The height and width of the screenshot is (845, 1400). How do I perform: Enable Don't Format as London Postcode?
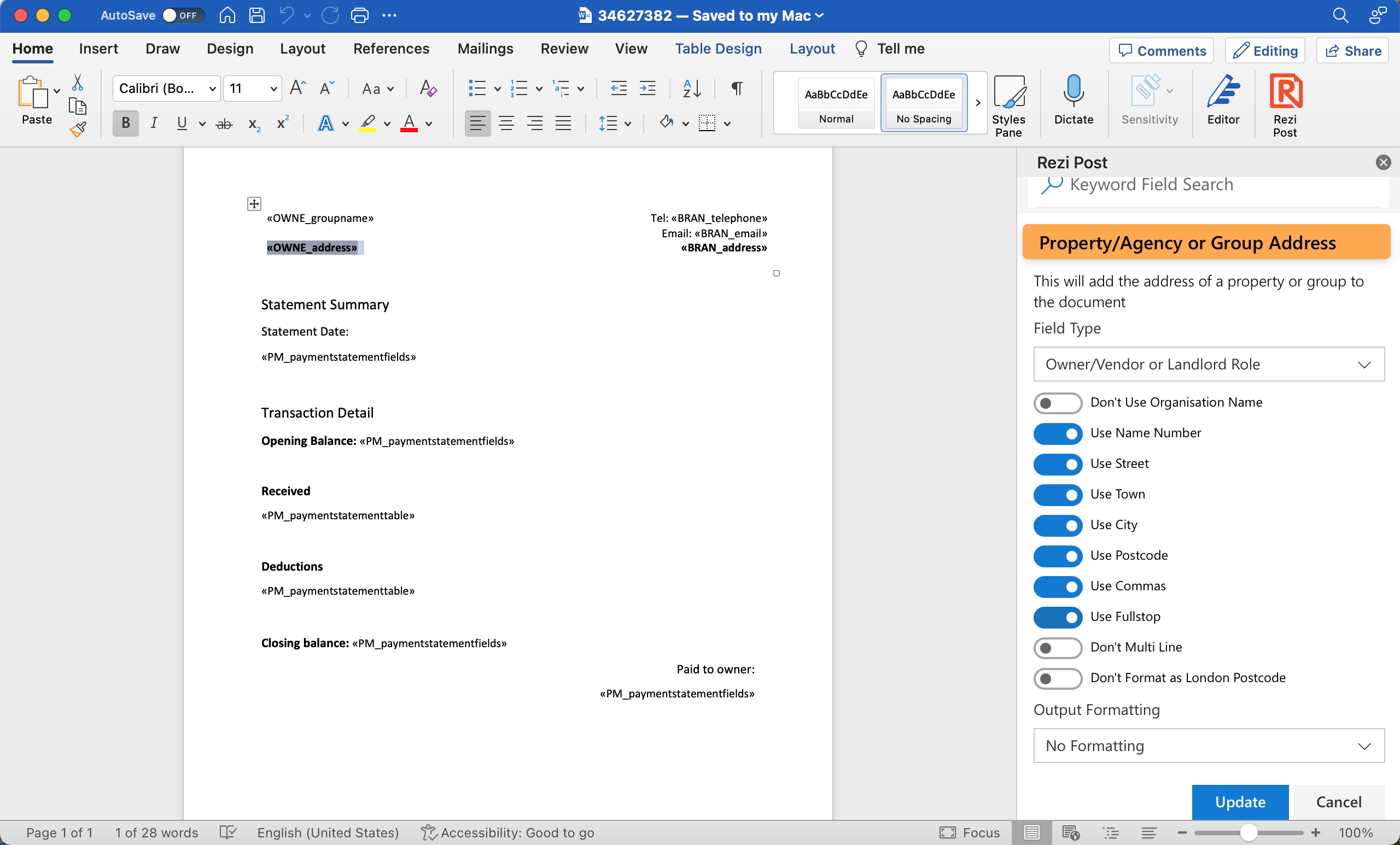1058,679
